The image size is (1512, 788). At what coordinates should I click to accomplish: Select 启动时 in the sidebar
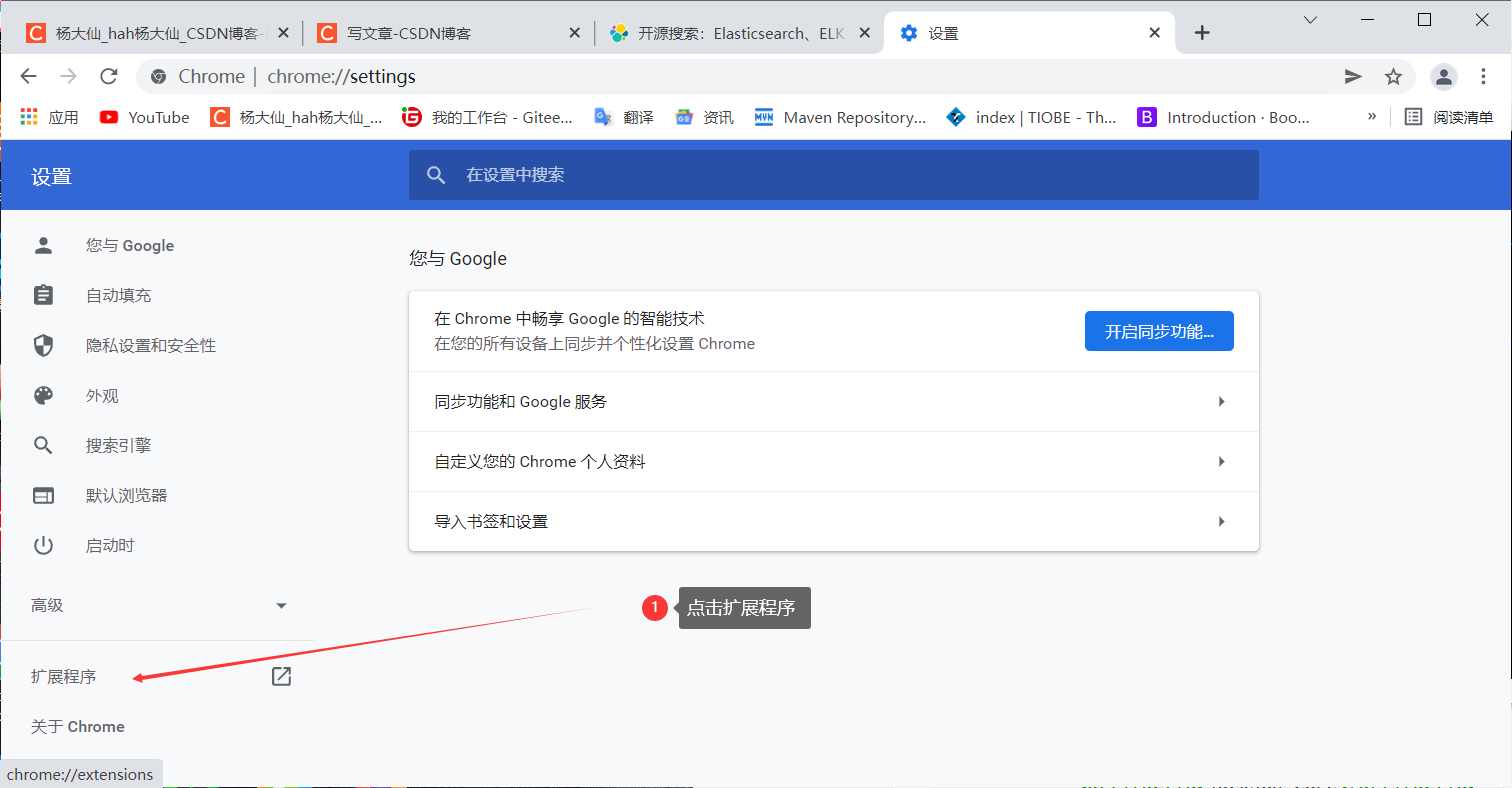coord(110,546)
